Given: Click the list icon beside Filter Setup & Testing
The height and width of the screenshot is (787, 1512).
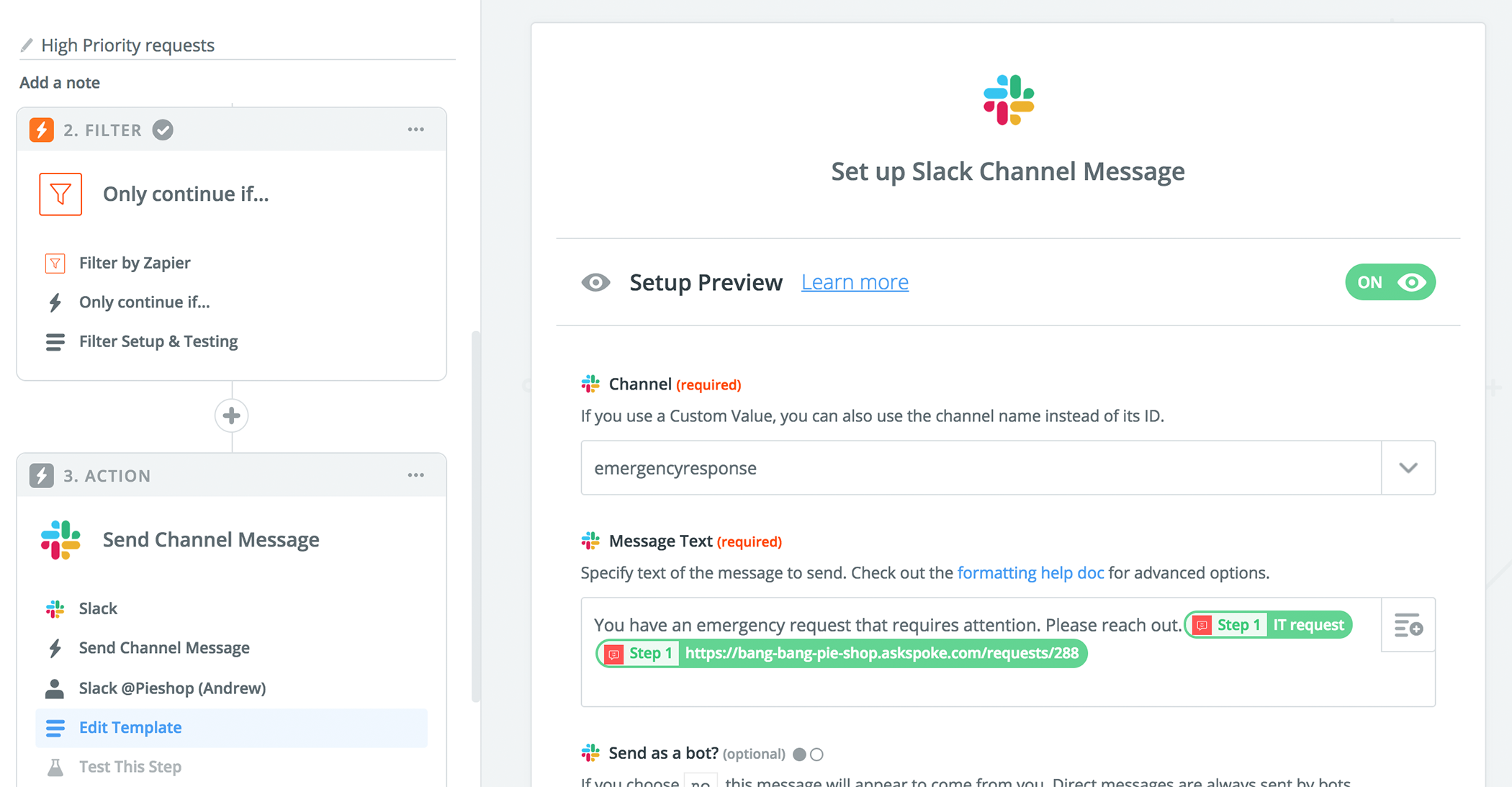Looking at the screenshot, I should 55,341.
